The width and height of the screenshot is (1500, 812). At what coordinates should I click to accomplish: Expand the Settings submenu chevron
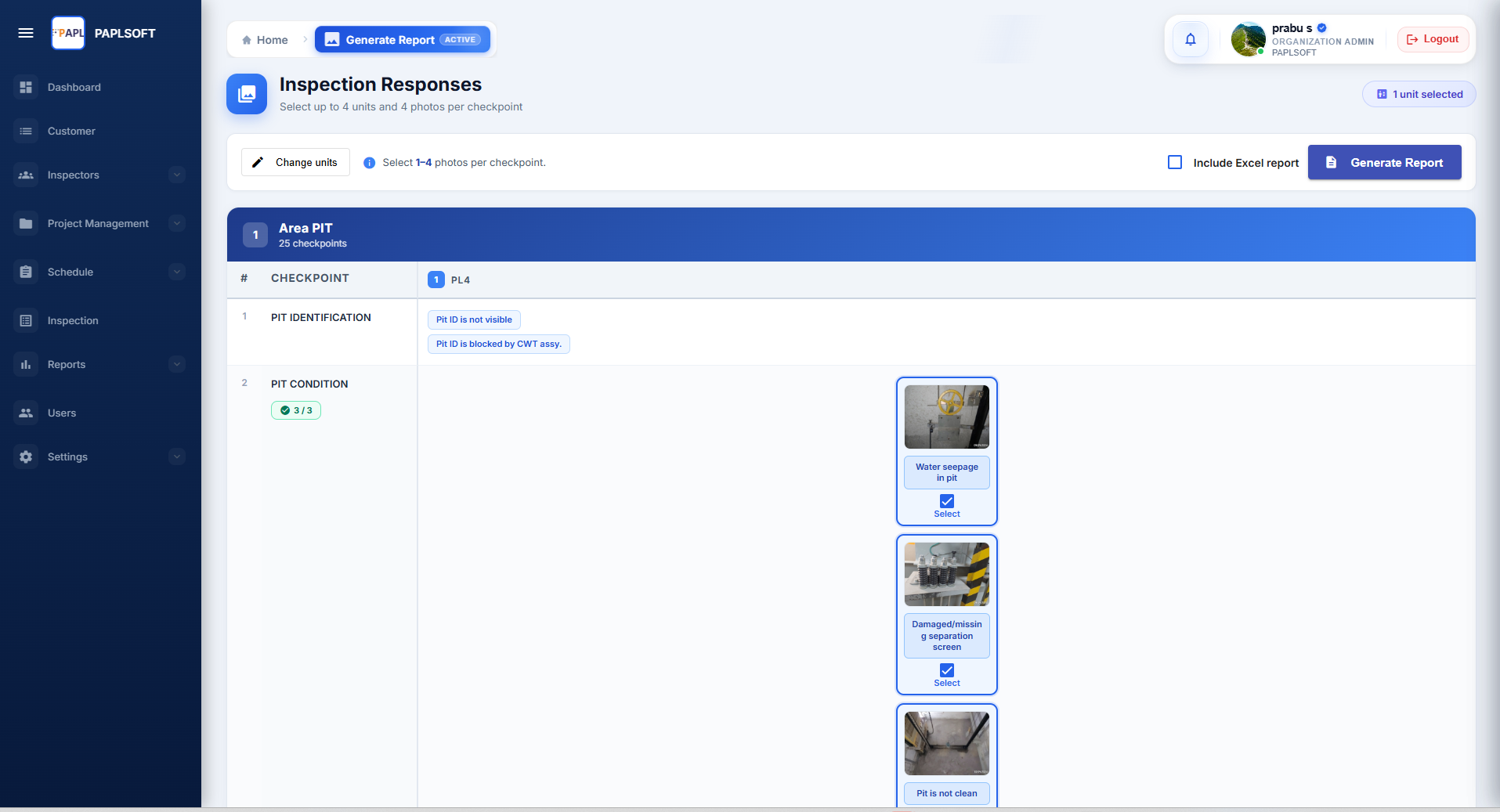pyautogui.click(x=177, y=457)
